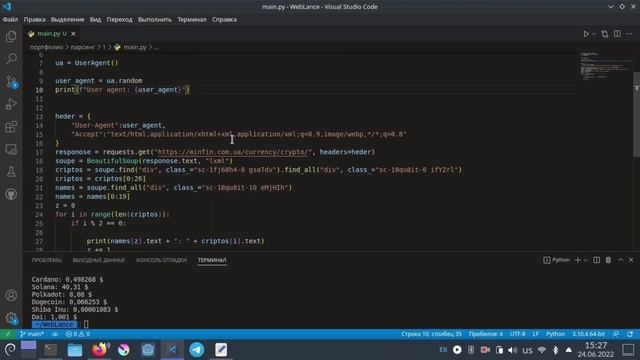Switch to the ПРОБЛЕМЫ panel tab
The image size is (640, 360).
47,260
